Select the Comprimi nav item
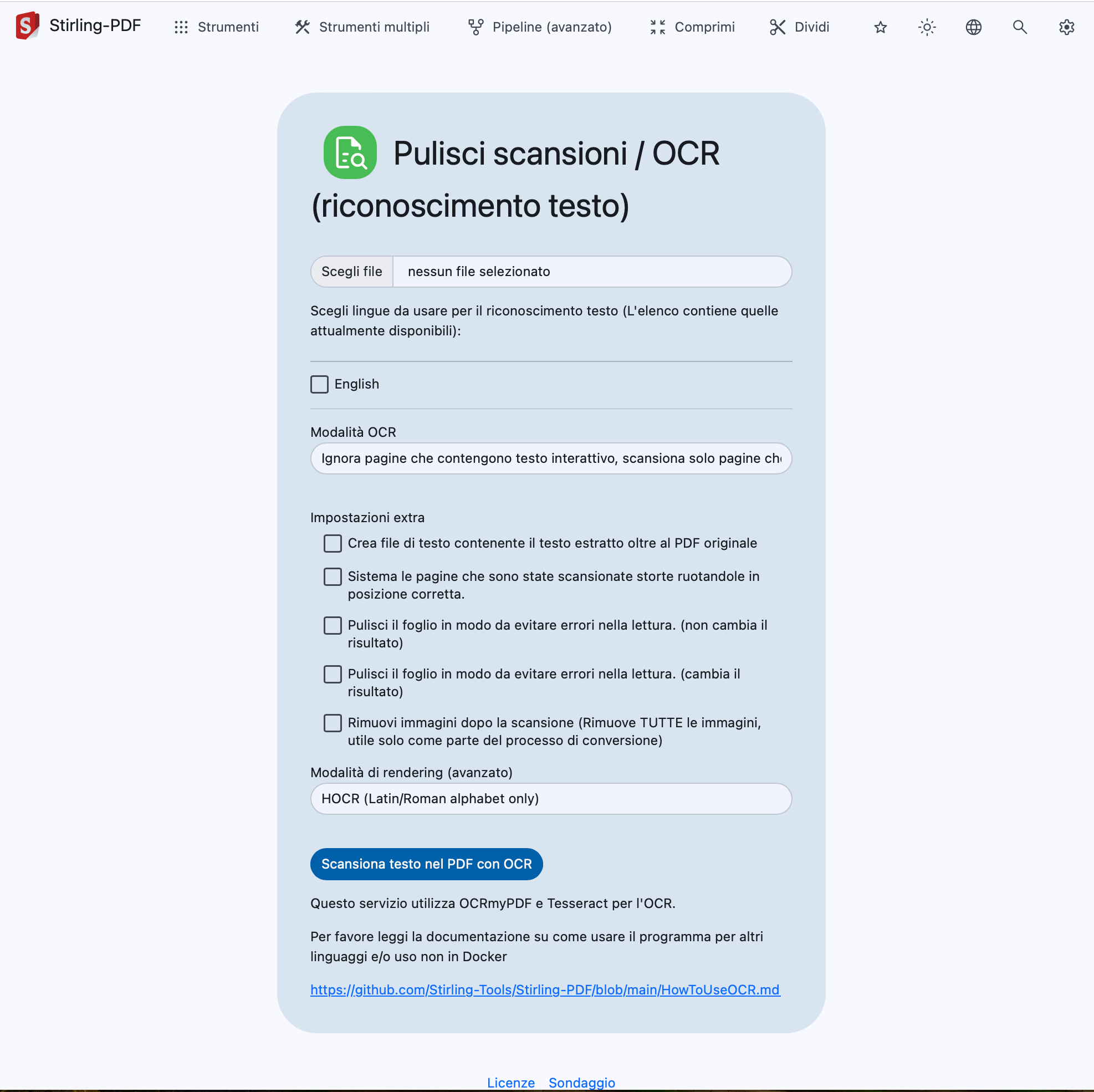The height and width of the screenshot is (1092, 1094). [692, 27]
